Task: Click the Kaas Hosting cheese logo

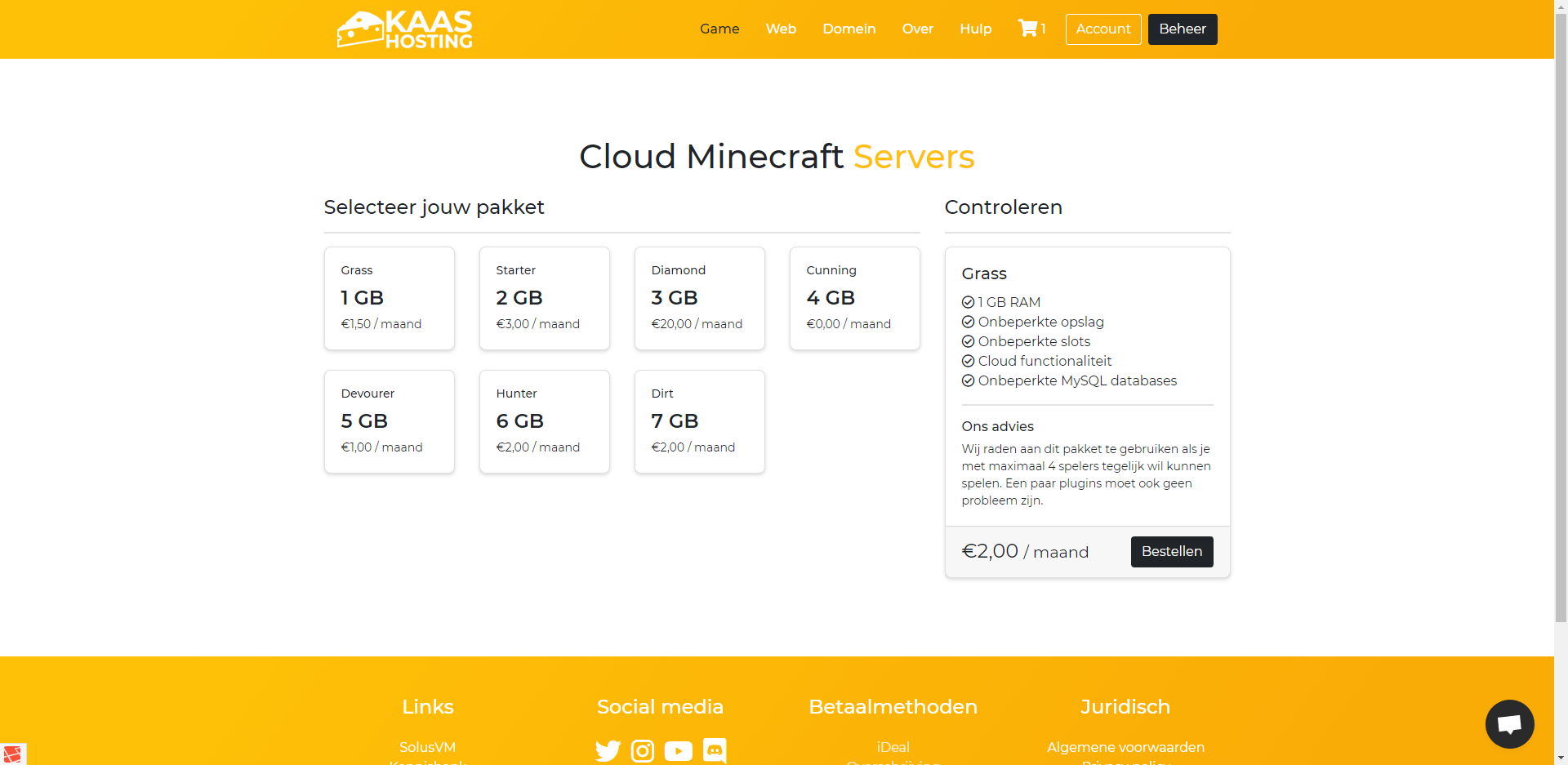Action: pyautogui.click(x=404, y=29)
